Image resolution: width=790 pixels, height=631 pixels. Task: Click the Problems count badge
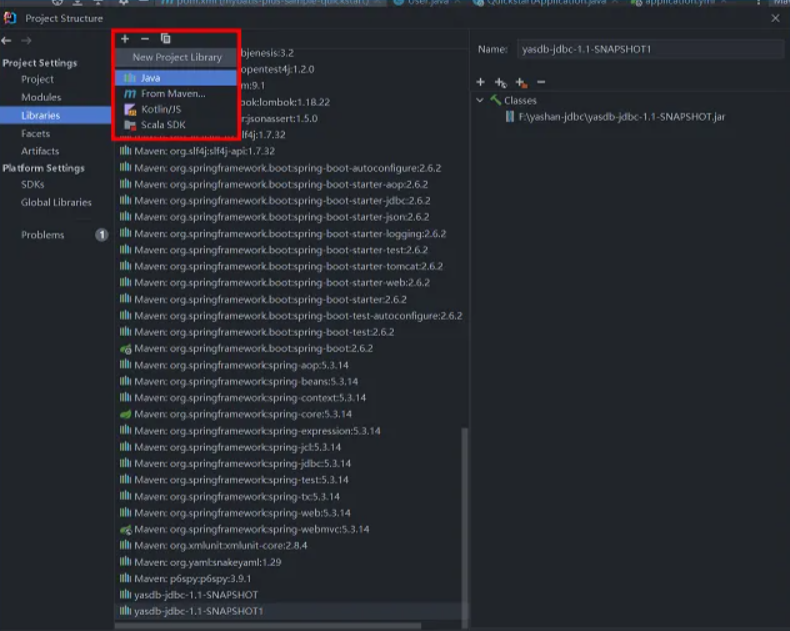pos(102,235)
